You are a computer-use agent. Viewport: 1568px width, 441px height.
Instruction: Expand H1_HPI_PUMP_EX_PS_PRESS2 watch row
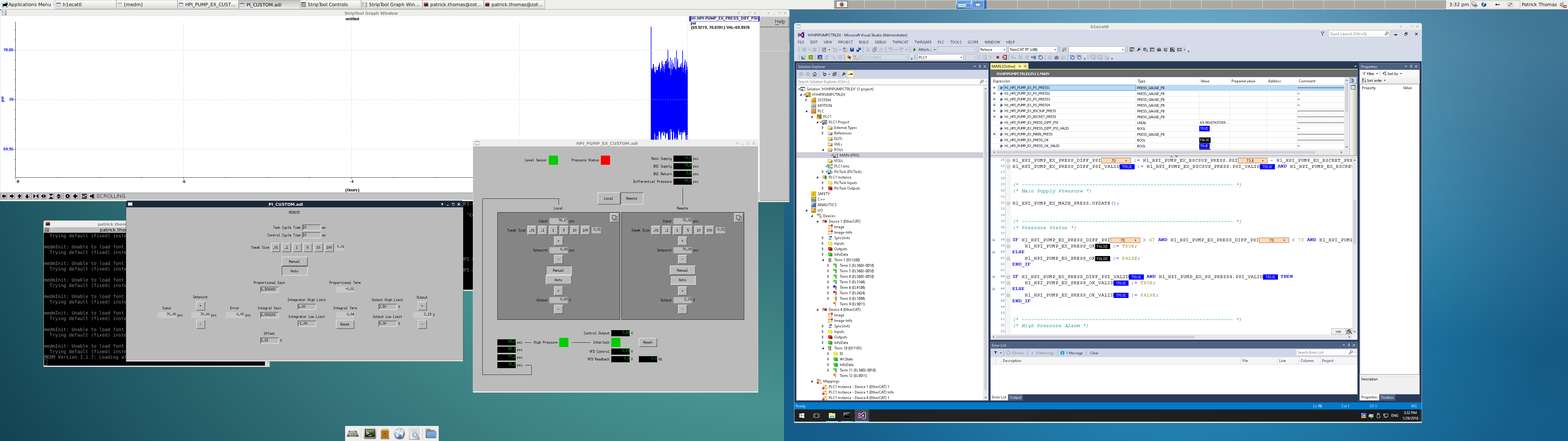tap(995, 94)
